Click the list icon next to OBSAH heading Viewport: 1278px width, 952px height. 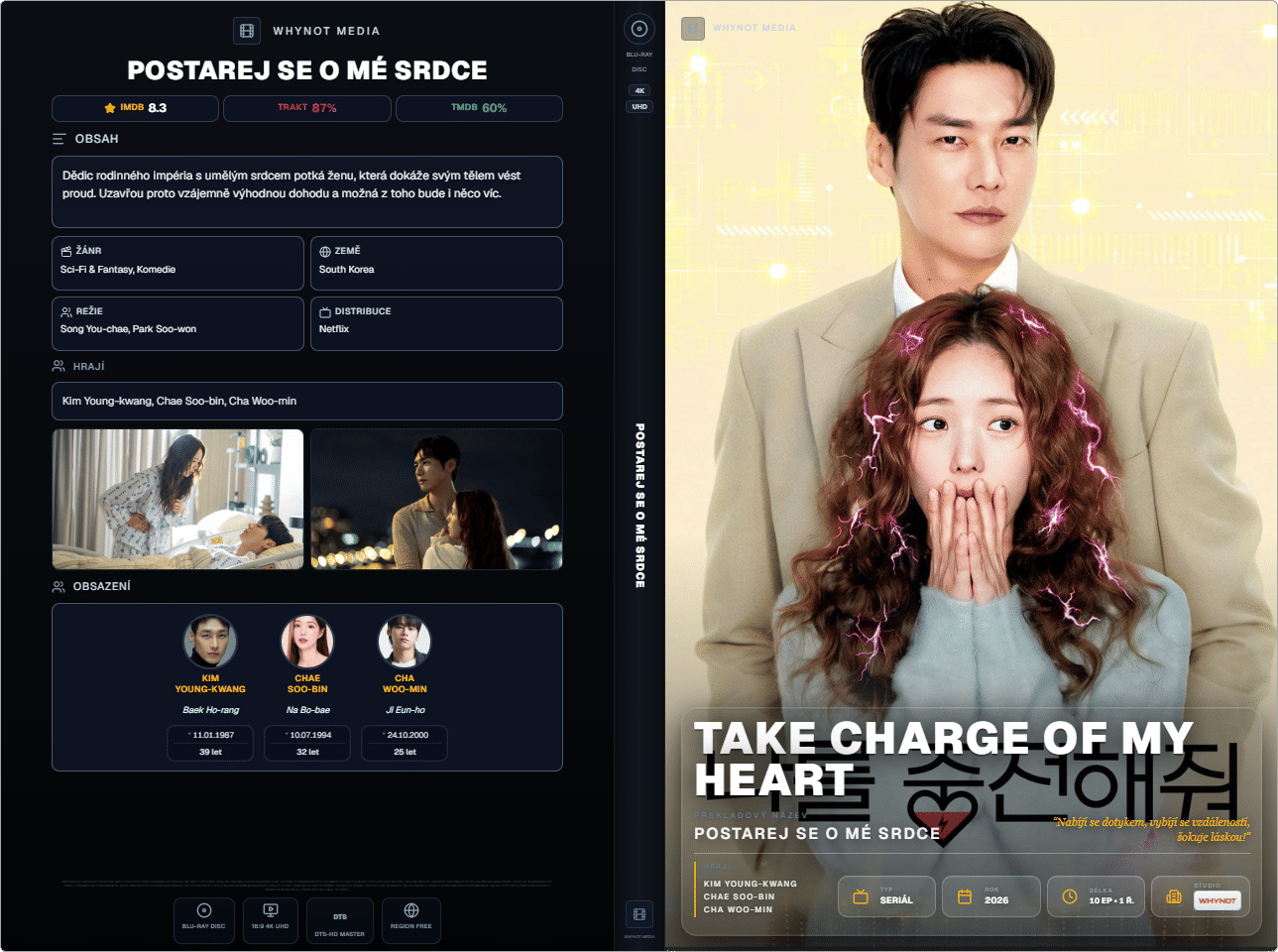point(59,139)
